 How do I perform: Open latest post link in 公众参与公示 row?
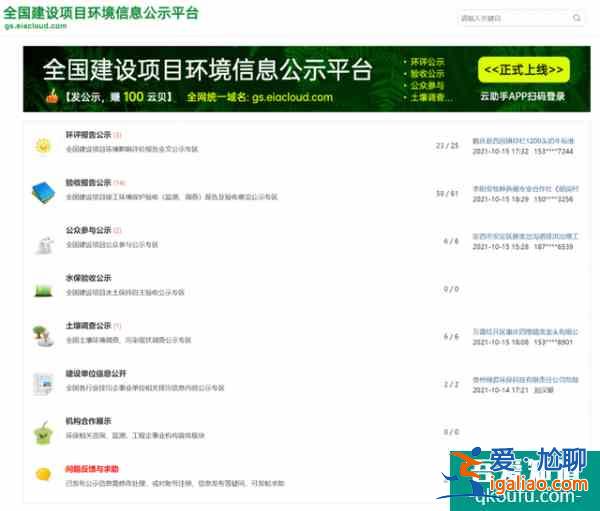525,237
